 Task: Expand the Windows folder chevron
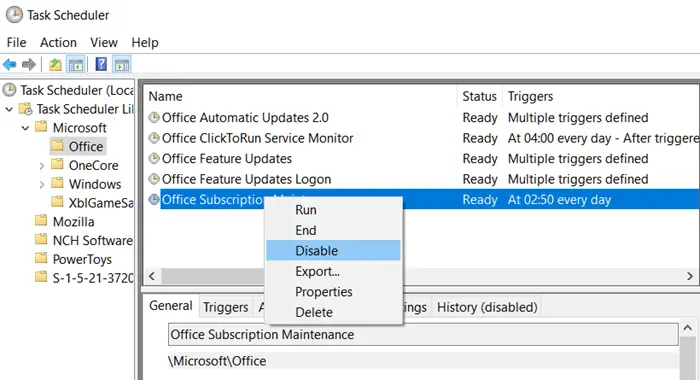(42, 185)
